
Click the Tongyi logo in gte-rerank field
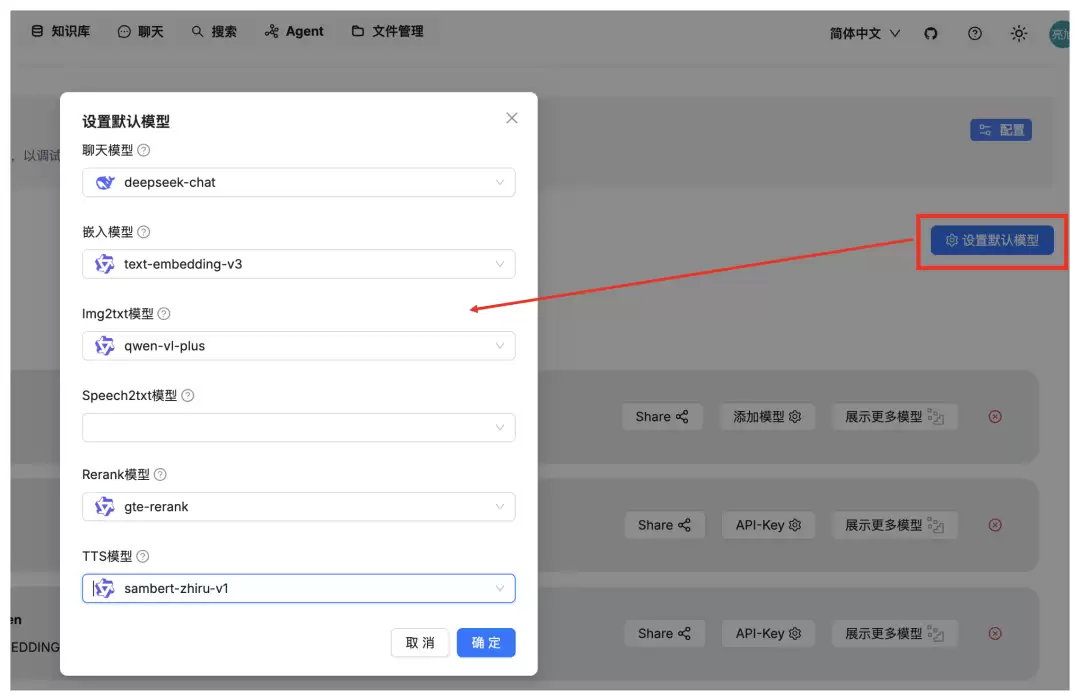pyautogui.click(x=105, y=506)
